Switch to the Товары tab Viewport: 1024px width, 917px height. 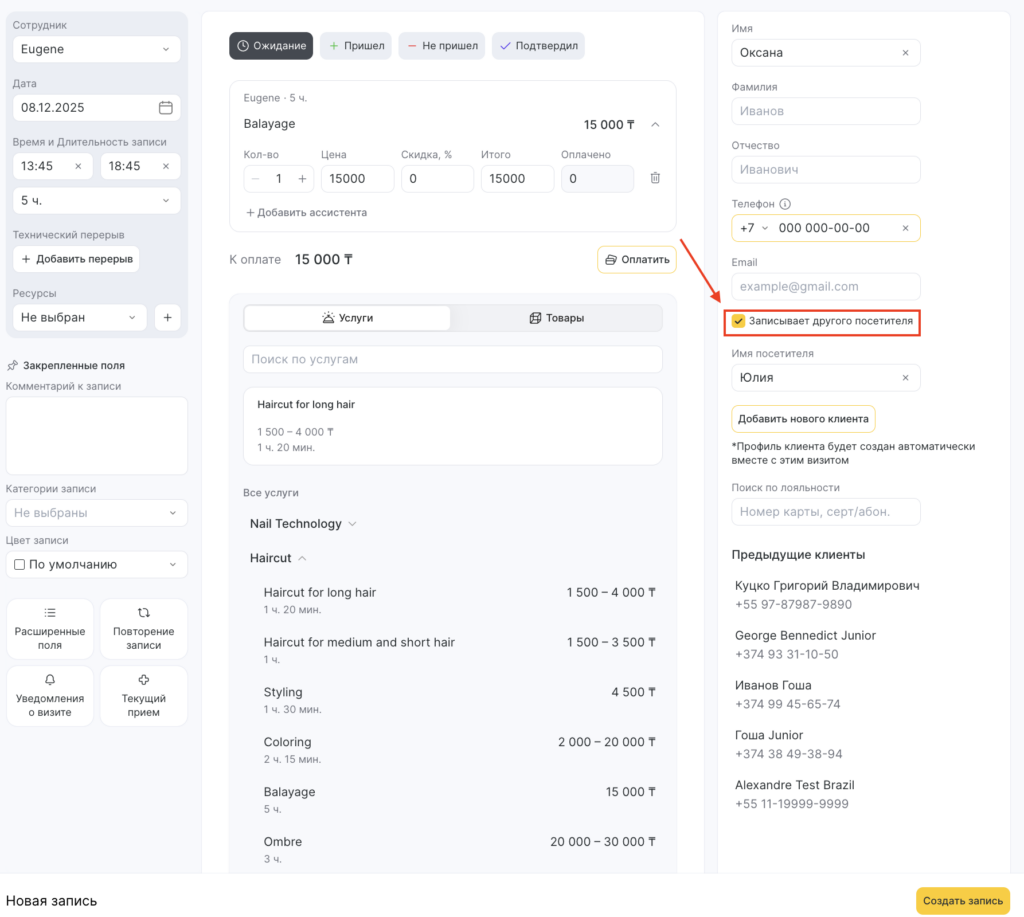[x=556, y=318]
